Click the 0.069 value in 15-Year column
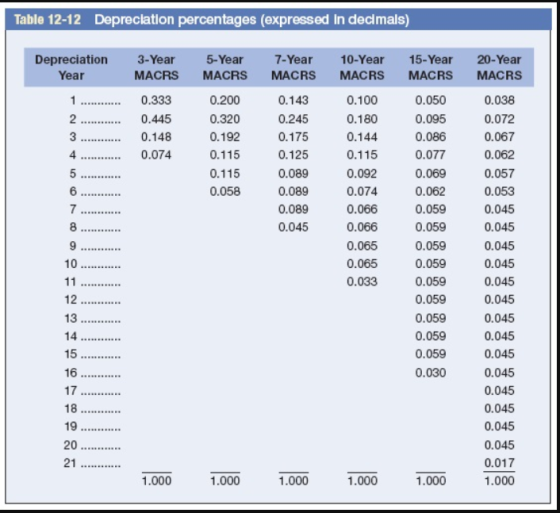Viewport: 560px width, 513px height. click(x=430, y=174)
